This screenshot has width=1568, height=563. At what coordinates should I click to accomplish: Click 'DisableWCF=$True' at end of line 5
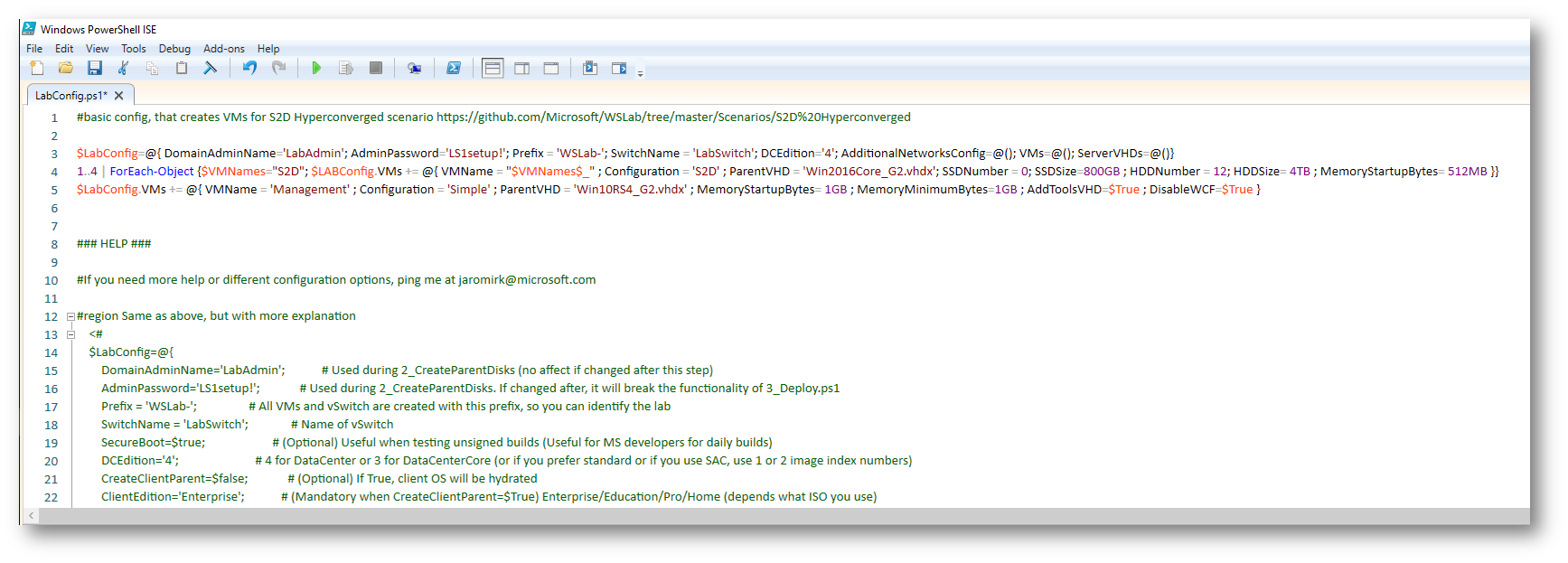[1201, 190]
